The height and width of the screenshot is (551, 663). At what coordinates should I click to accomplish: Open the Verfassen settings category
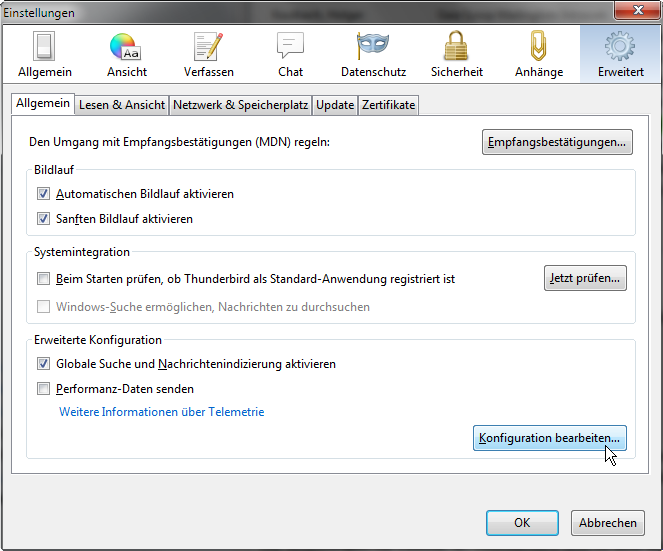(209, 54)
